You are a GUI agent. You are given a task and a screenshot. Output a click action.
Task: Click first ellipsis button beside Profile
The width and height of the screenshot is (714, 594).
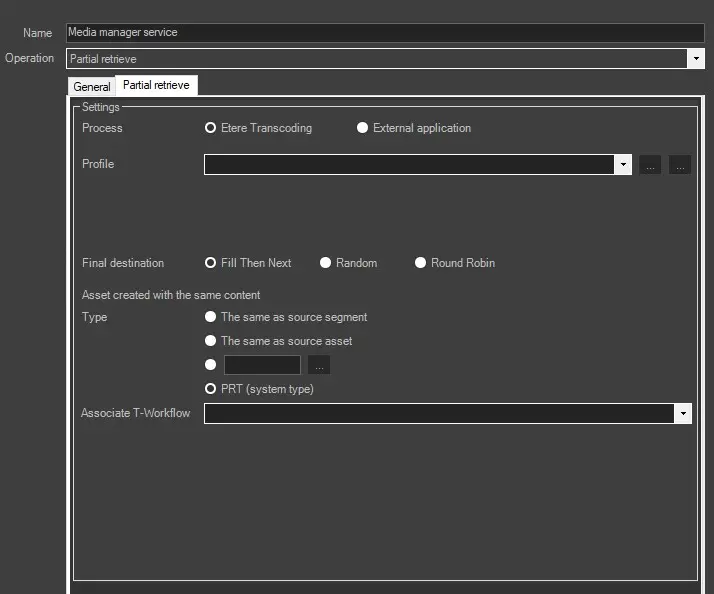coord(650,166)
